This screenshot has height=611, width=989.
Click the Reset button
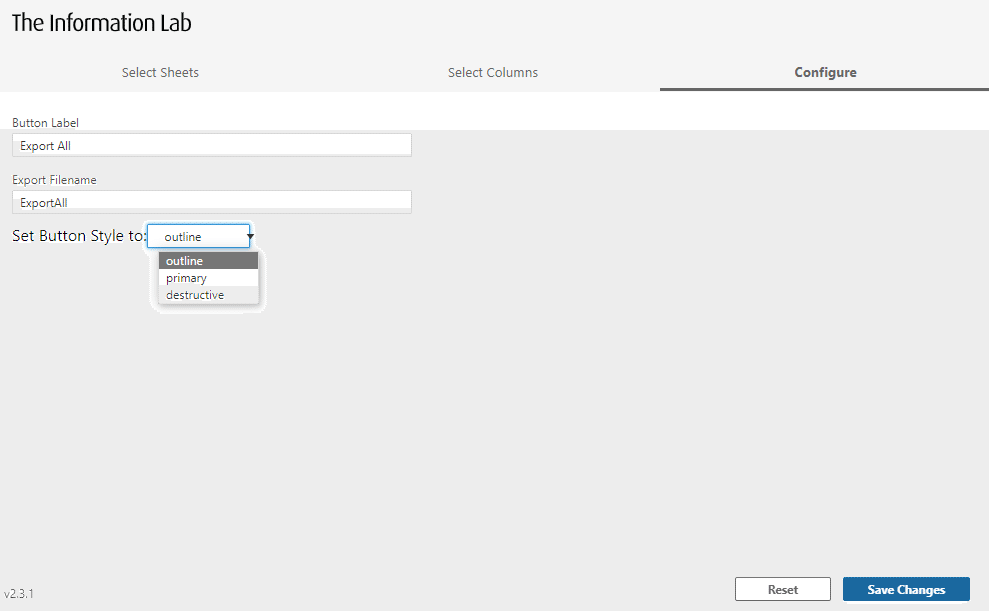782,589
